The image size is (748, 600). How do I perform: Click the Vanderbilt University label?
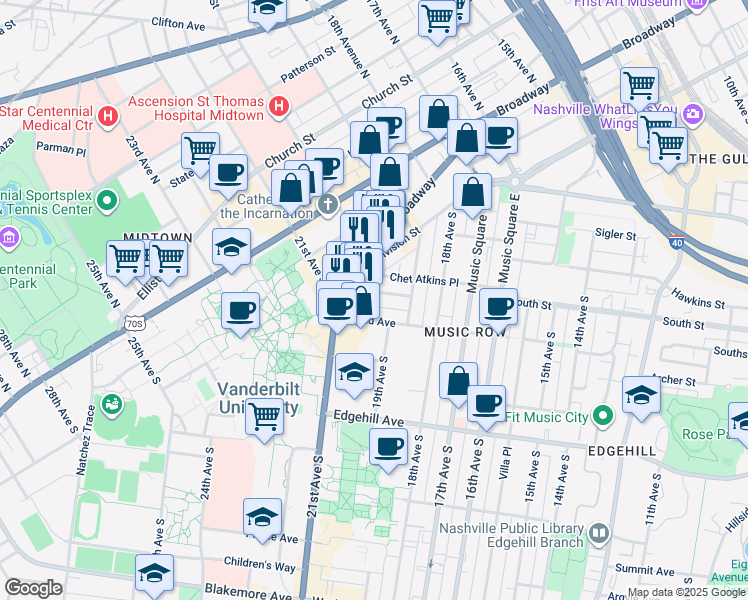tap(260, 398)
